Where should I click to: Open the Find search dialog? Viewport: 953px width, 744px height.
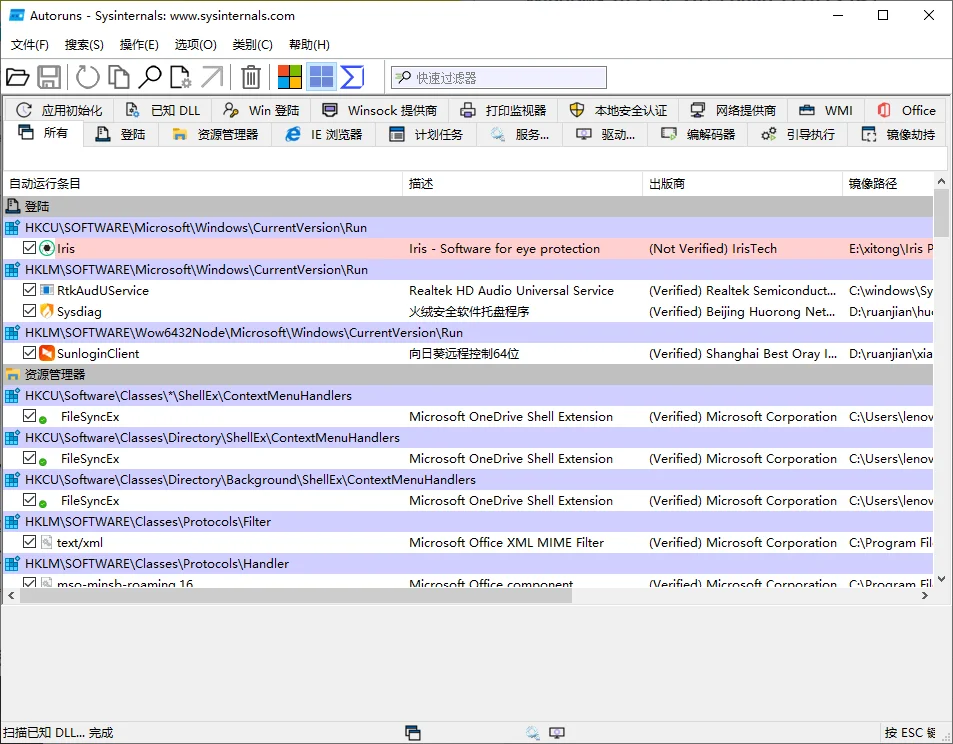click(151, 77)
